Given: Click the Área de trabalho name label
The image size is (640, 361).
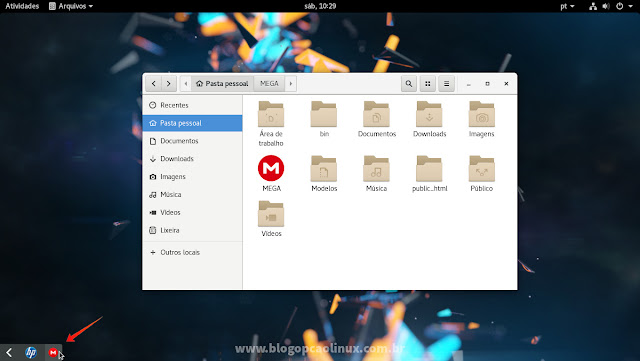Looking at the screenshot, I should coord(271,138).
